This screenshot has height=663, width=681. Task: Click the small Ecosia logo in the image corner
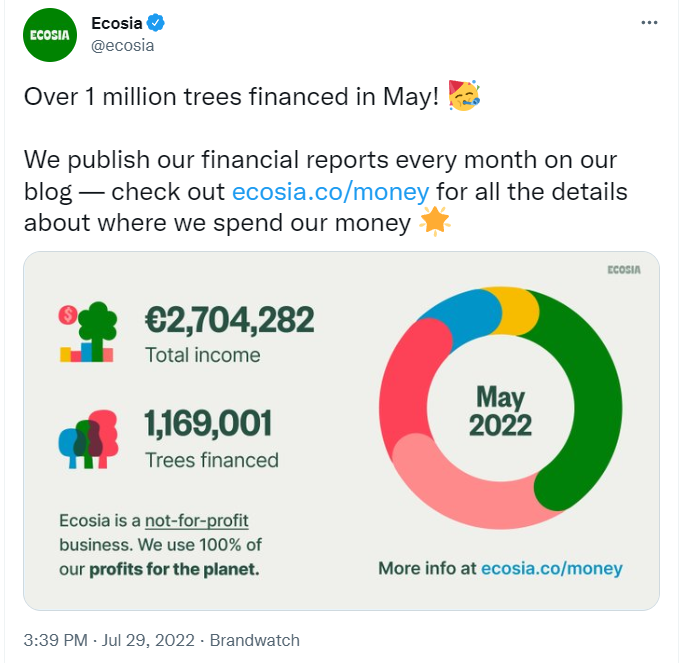point(624,270)
